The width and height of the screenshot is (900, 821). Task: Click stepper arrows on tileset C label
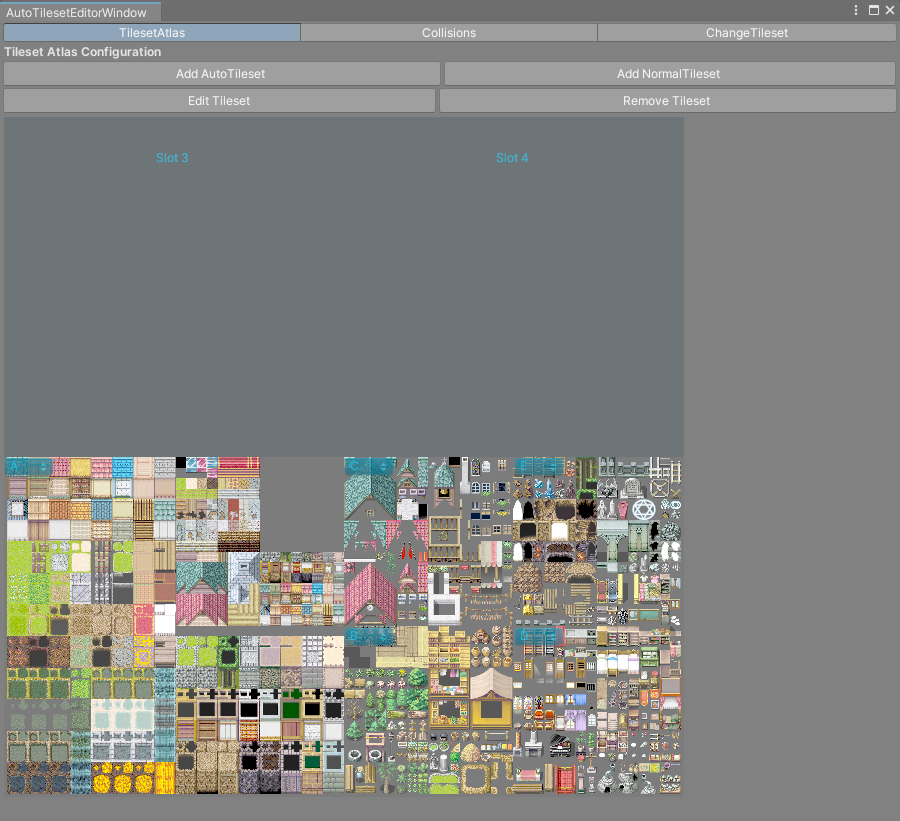click(x=383, y=466)
